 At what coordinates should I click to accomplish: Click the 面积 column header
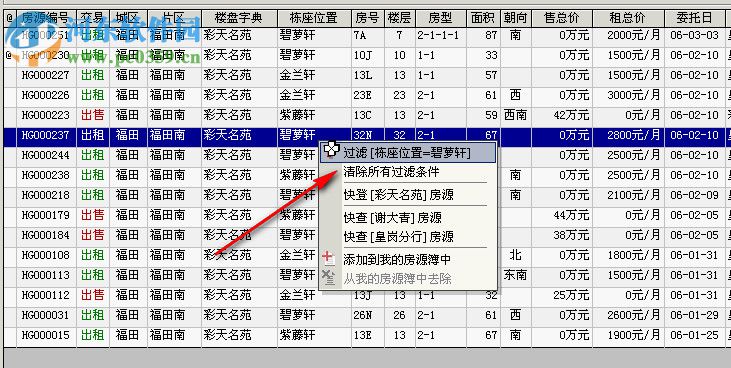point(483,18)
